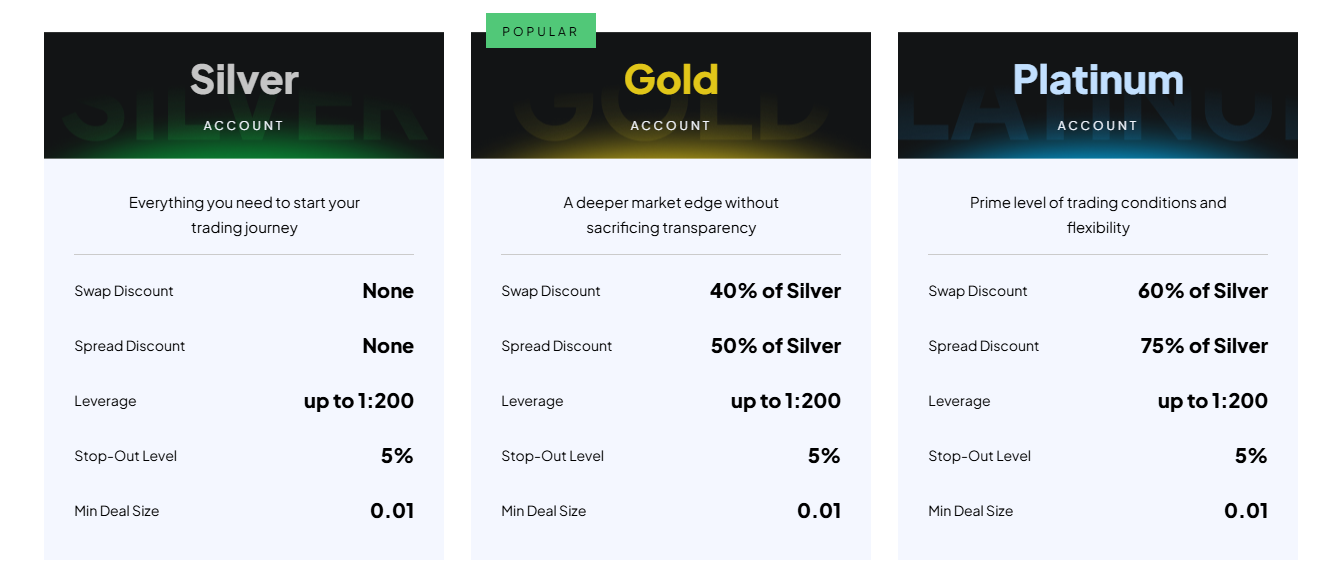Screen dimensions: 1321x580
Task: Click Gold's Stop-Out Level 5% value
Action: tap(824, 456)
